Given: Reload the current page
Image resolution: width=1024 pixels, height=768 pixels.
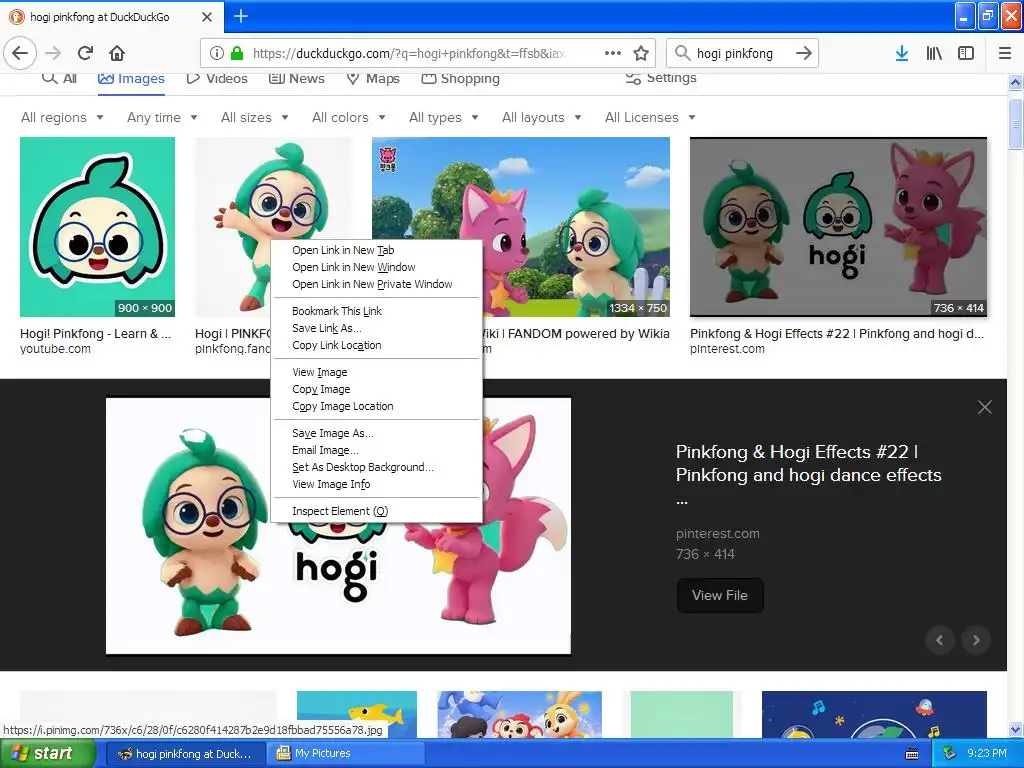Looking at the screenshot, I should pyautogui.click(x=86, y=53).
